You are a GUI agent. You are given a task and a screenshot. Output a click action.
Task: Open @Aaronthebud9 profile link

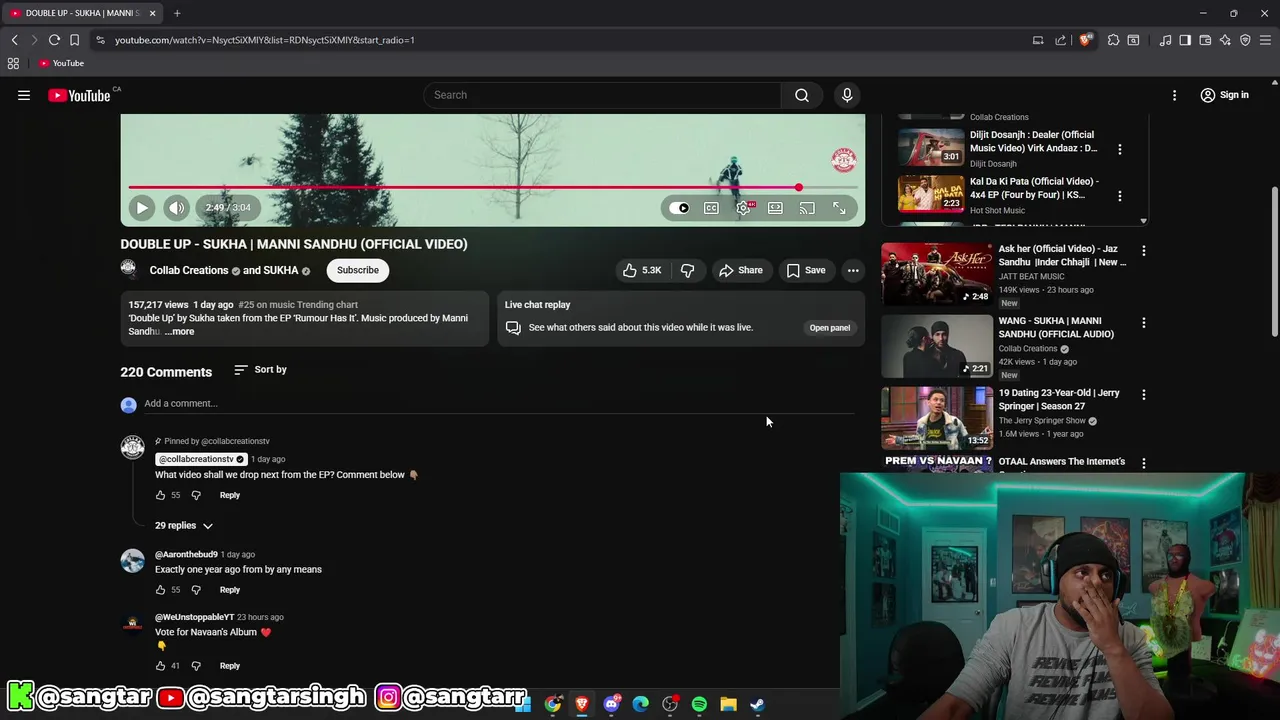[x=186, y=554]
